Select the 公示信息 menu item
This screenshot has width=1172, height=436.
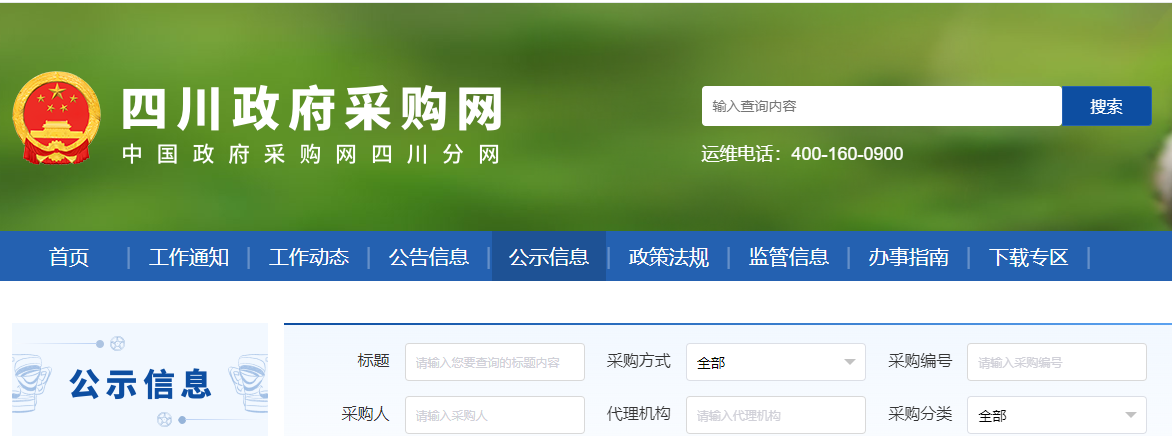pos(549,257)
